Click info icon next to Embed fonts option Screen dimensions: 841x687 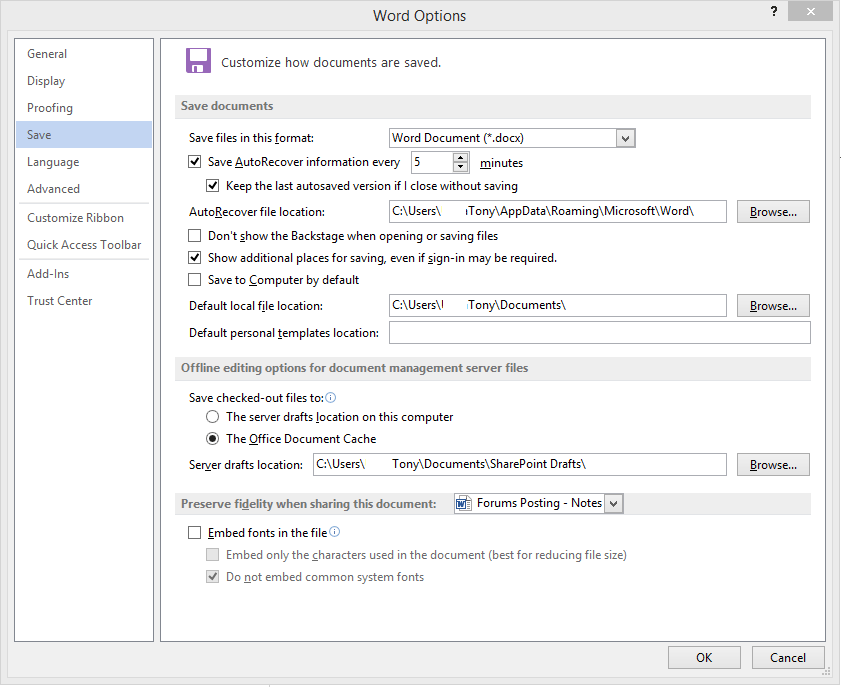coord(335,532)
